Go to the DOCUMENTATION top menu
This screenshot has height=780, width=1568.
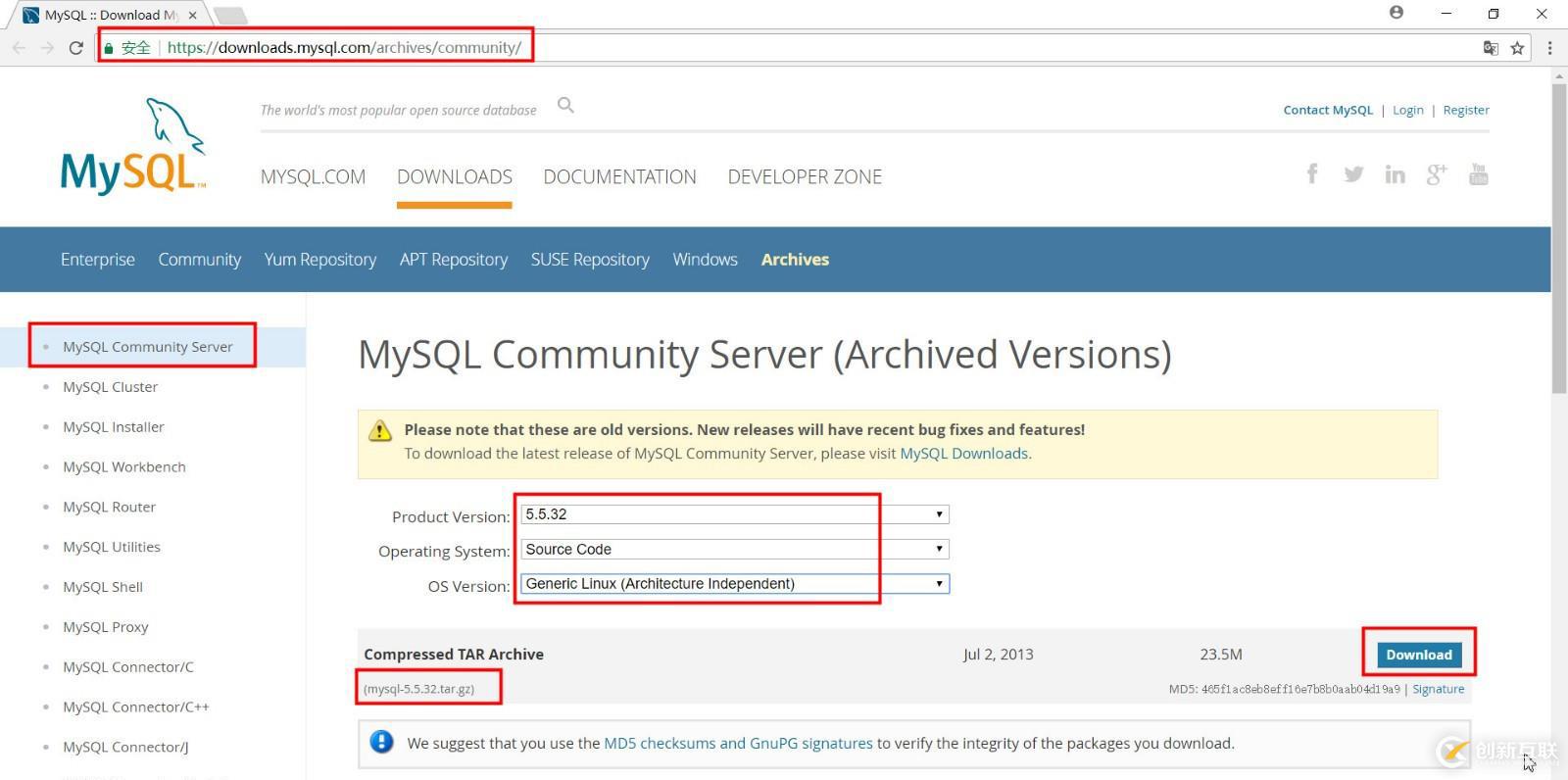tap(619, 177)
